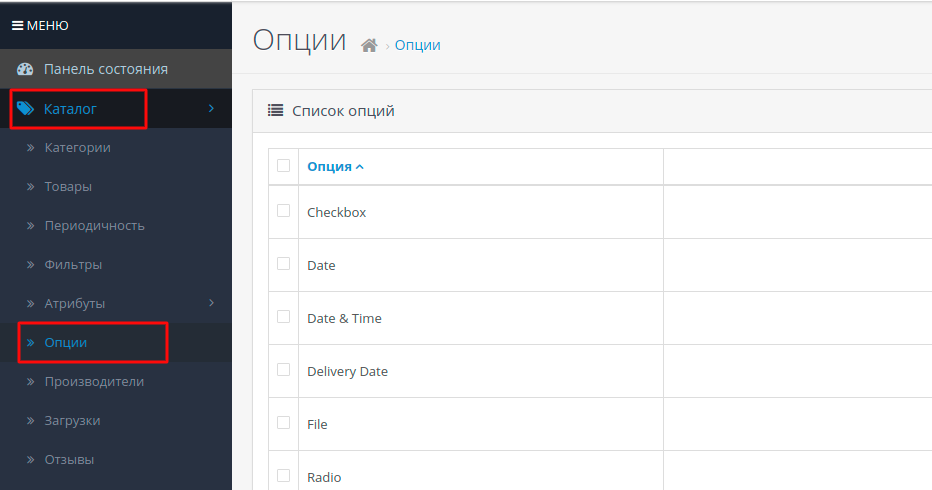Click the Панель состояния dashboard icon
Image resolution: width=932 pixels, height=490 pixels.
tap(26, 69)
